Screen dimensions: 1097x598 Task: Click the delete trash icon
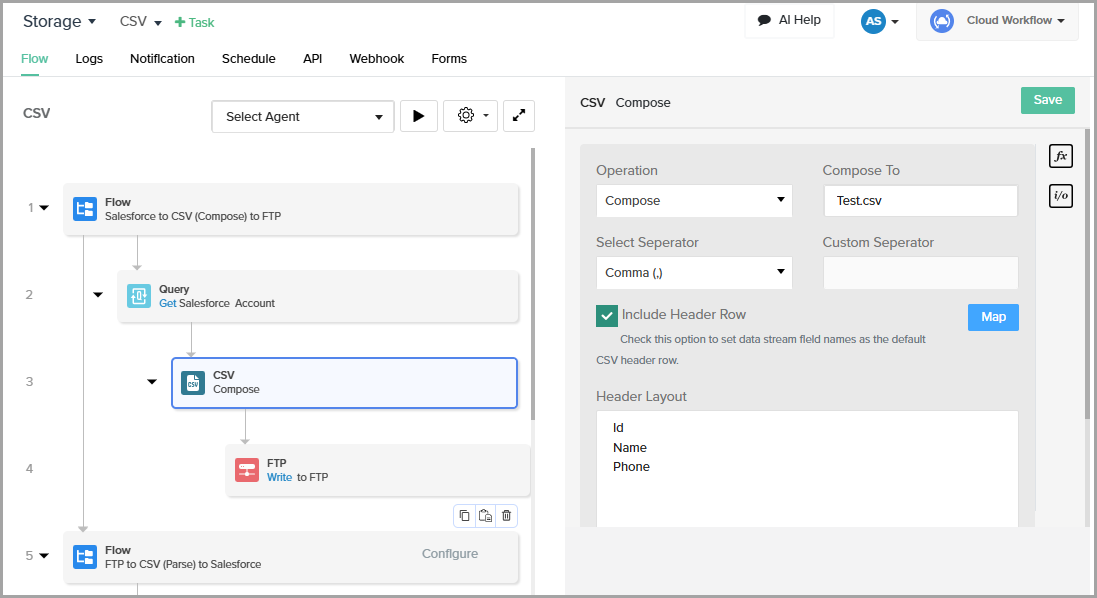point(507,516)
